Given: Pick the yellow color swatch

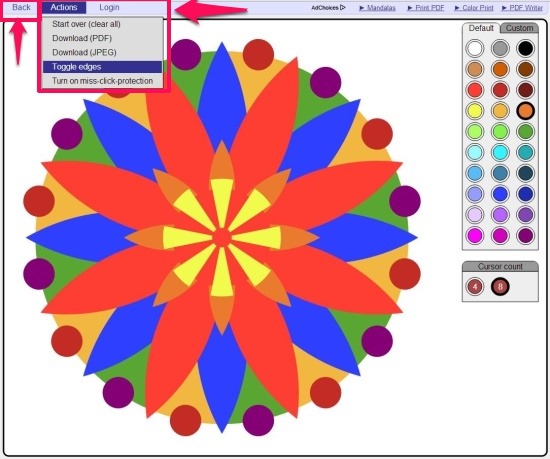Looking at the screenshot, I should click(x=475, y=111).
